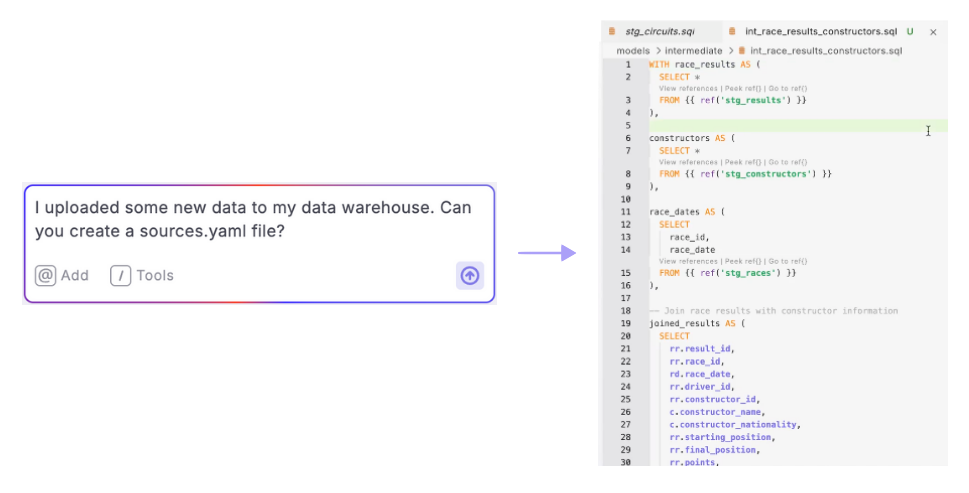Click the slash Tools icon
Screen dimensions: 969x493
121,276
